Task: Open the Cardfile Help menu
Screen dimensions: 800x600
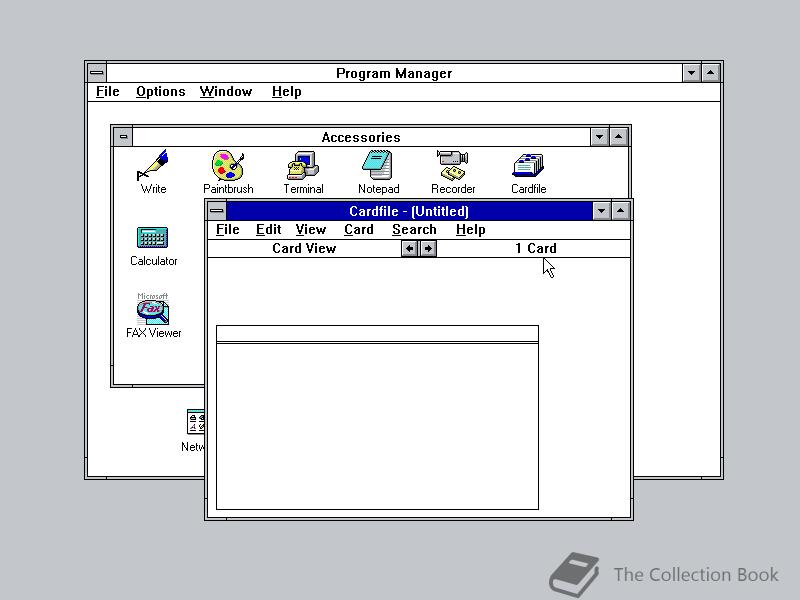Action: pyautogui.click(x=470, y=230)
